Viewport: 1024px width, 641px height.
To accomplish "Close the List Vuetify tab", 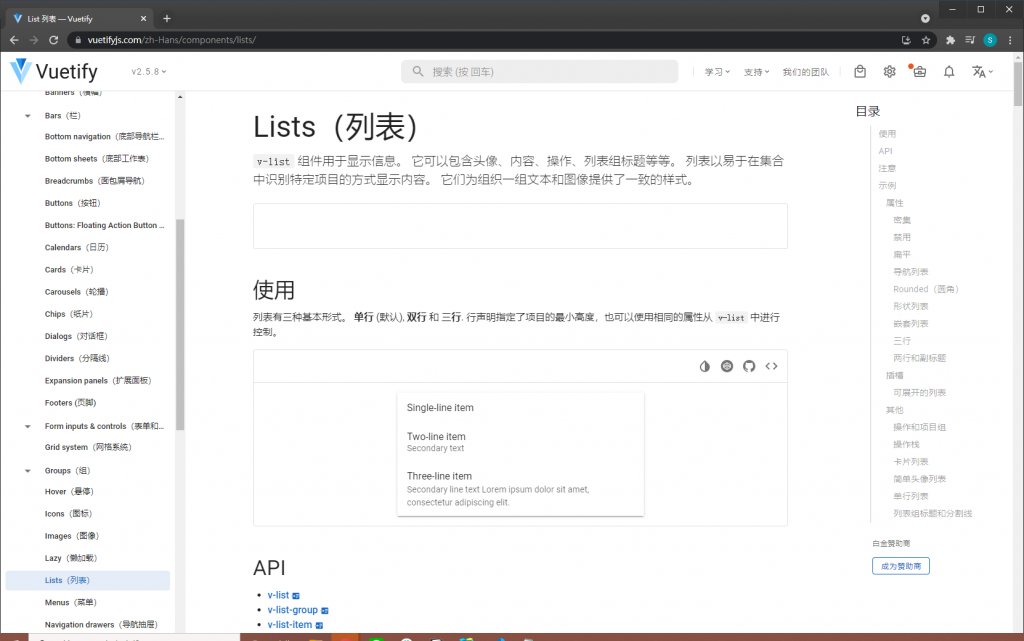I will coord(144,19).
